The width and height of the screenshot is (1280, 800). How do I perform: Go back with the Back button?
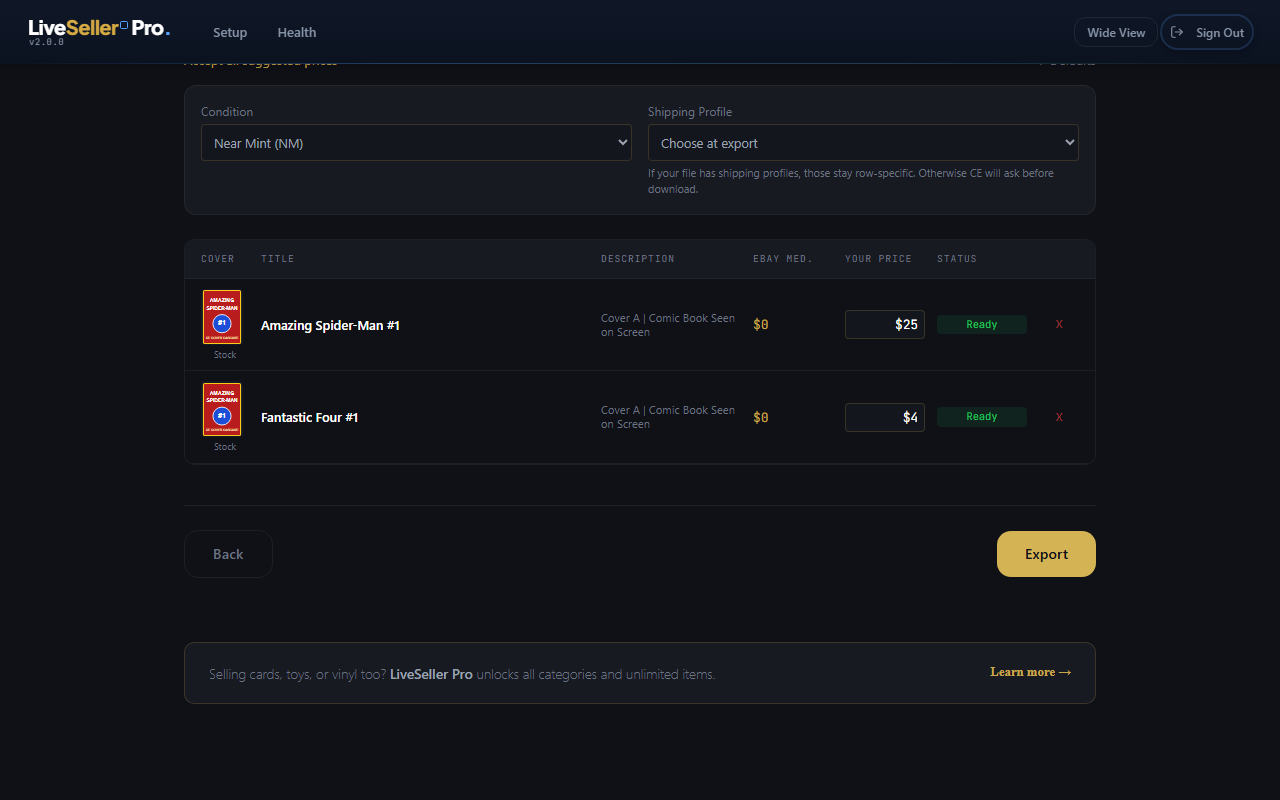click(228, 554)
